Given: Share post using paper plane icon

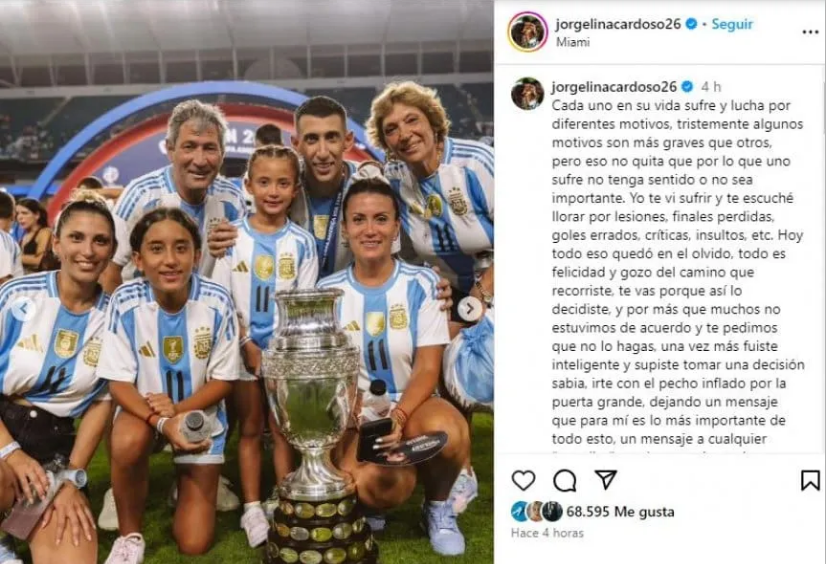Looking at the screenshot, I should [x=606, y=479].
